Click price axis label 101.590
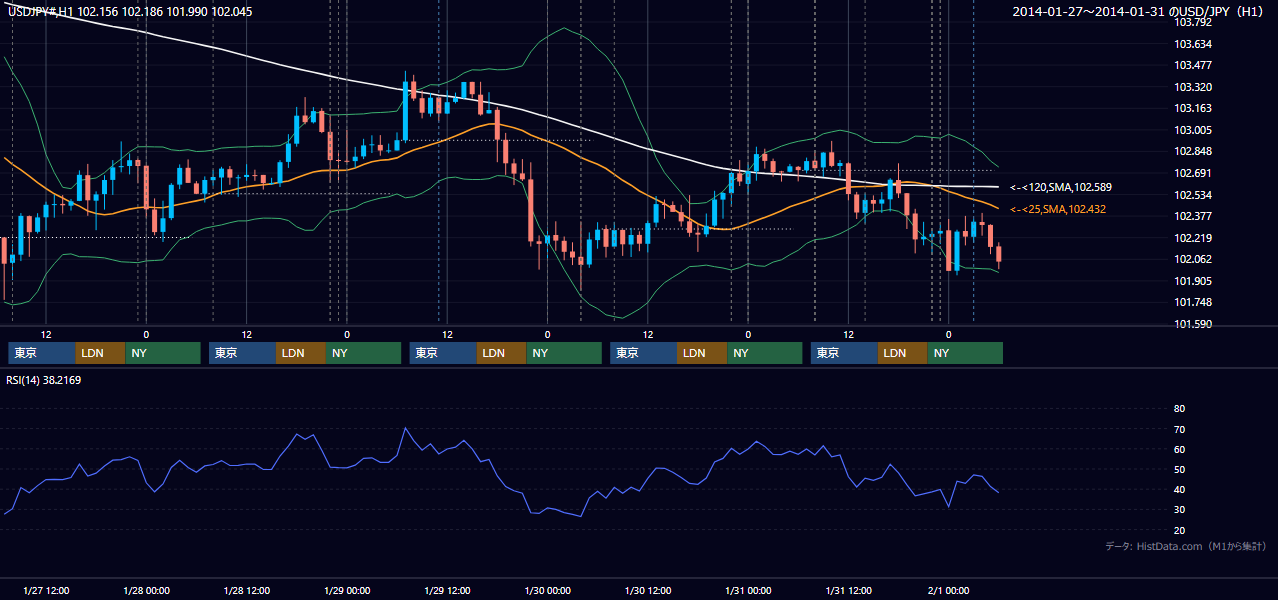This screenshot has height=600, width=1278. pyautogui.click(x=1193, y=324)
